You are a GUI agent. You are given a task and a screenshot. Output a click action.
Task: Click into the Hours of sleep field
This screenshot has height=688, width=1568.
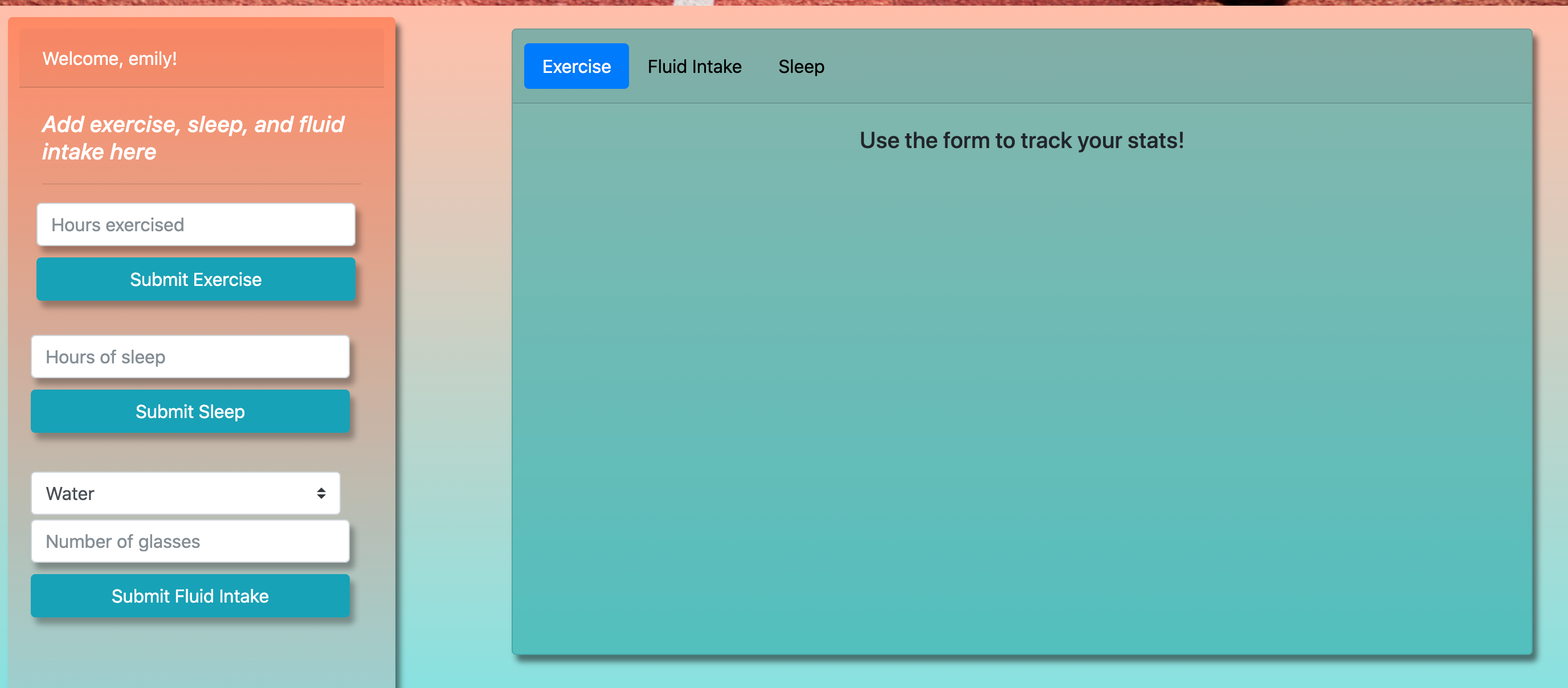(x=190, y=357)
